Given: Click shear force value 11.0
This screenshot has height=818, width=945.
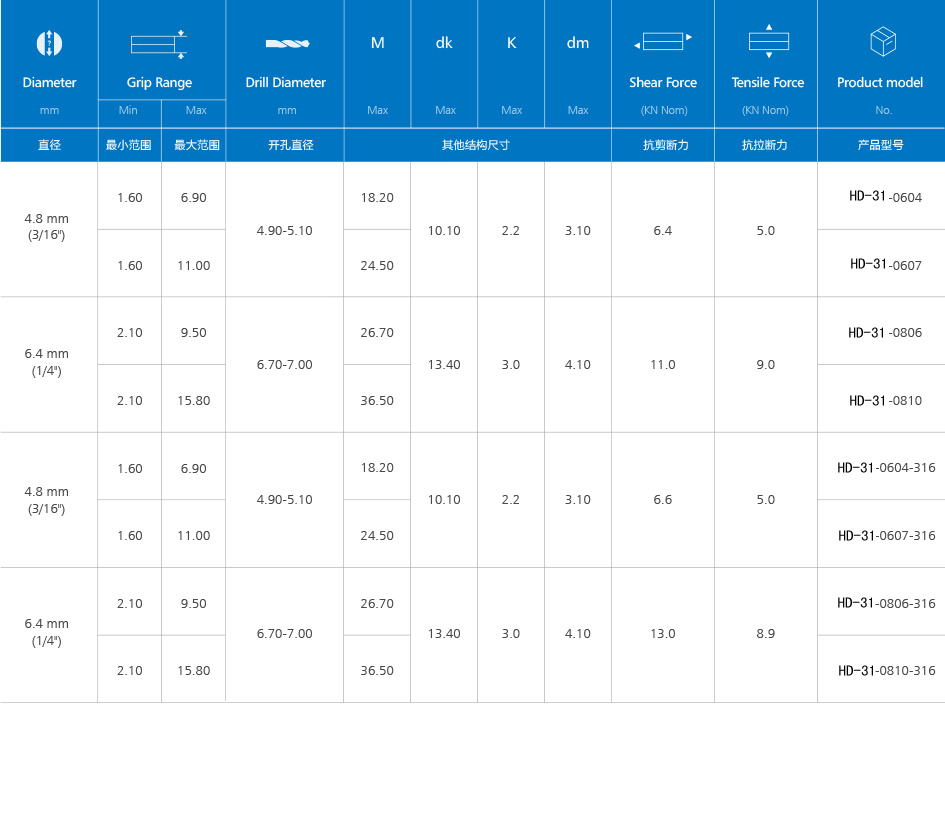Looking at the screenshot, I should coord(662,365).
